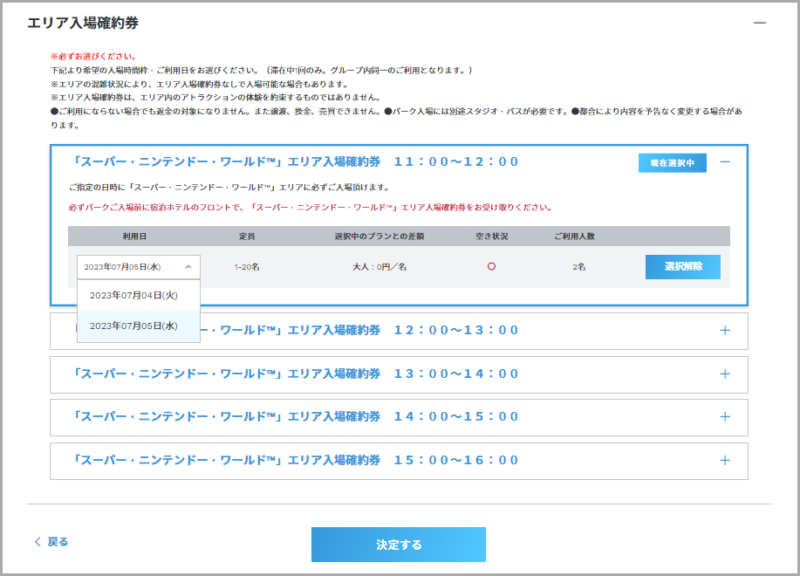
Task: Click the ご指定の日時に entry guarantee sentence
Action: tap(229, 187)
